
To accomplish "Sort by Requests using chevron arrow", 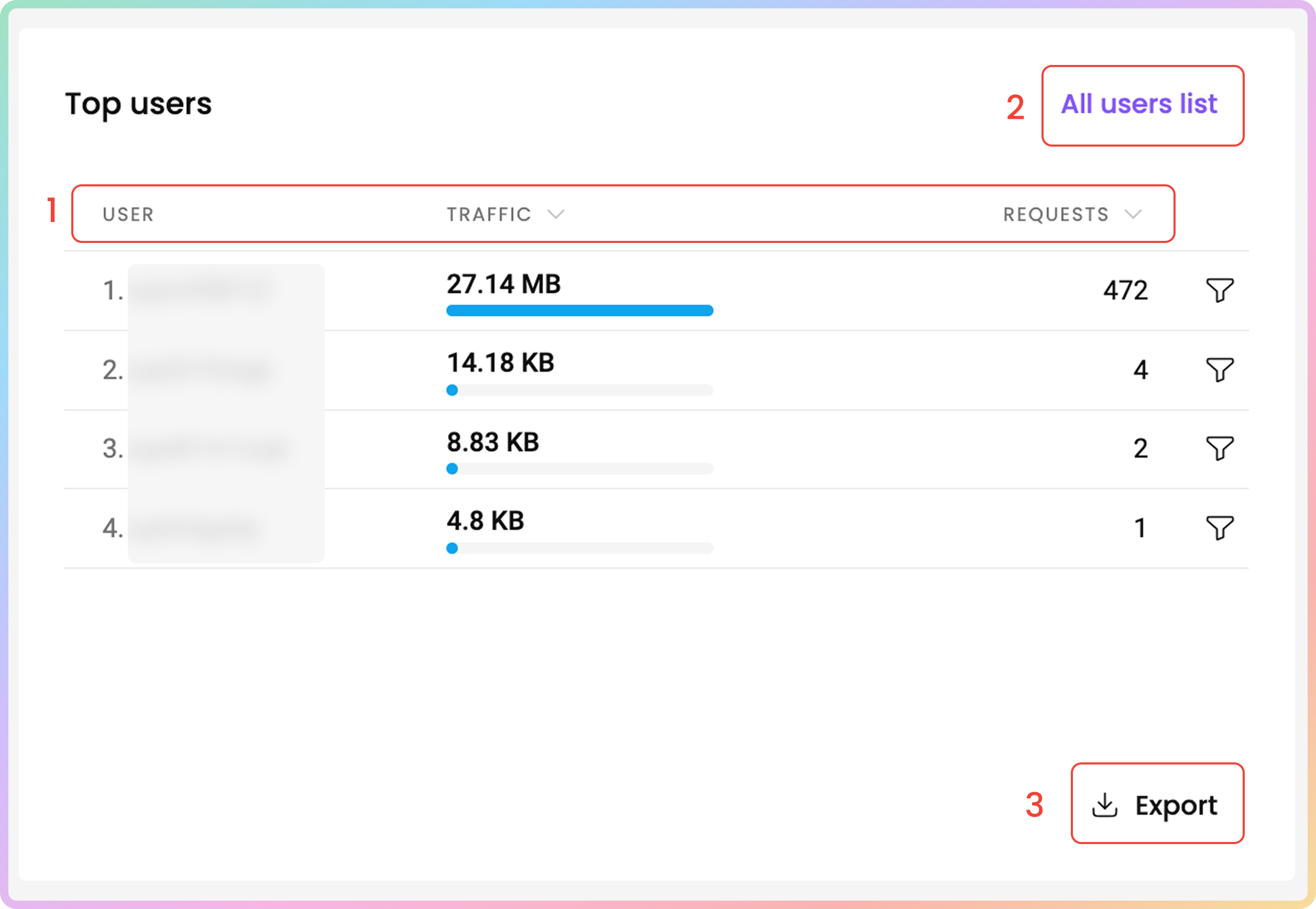I will point(1133,214).
